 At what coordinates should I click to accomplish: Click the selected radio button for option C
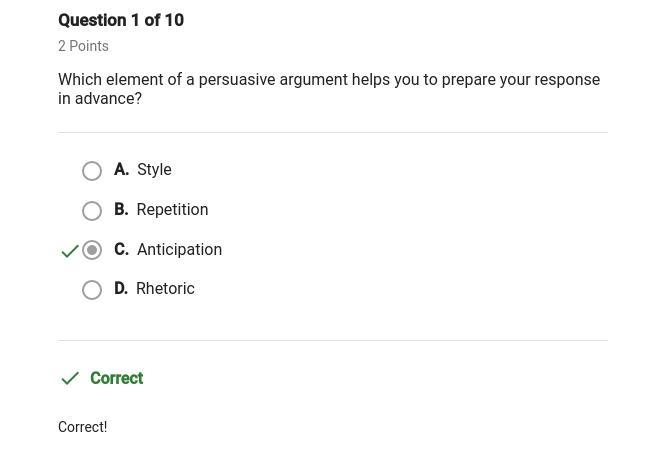point(92,250)
